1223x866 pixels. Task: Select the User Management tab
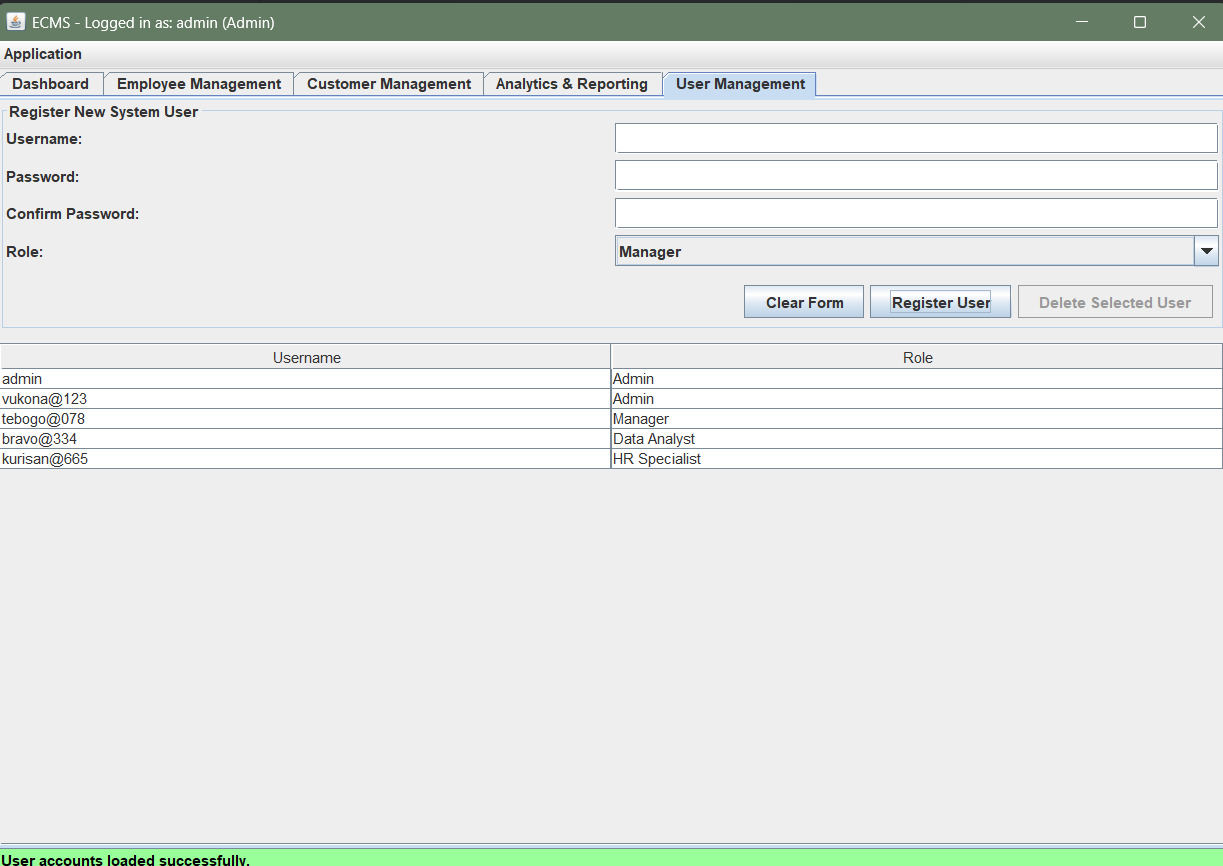pos(739,84)
